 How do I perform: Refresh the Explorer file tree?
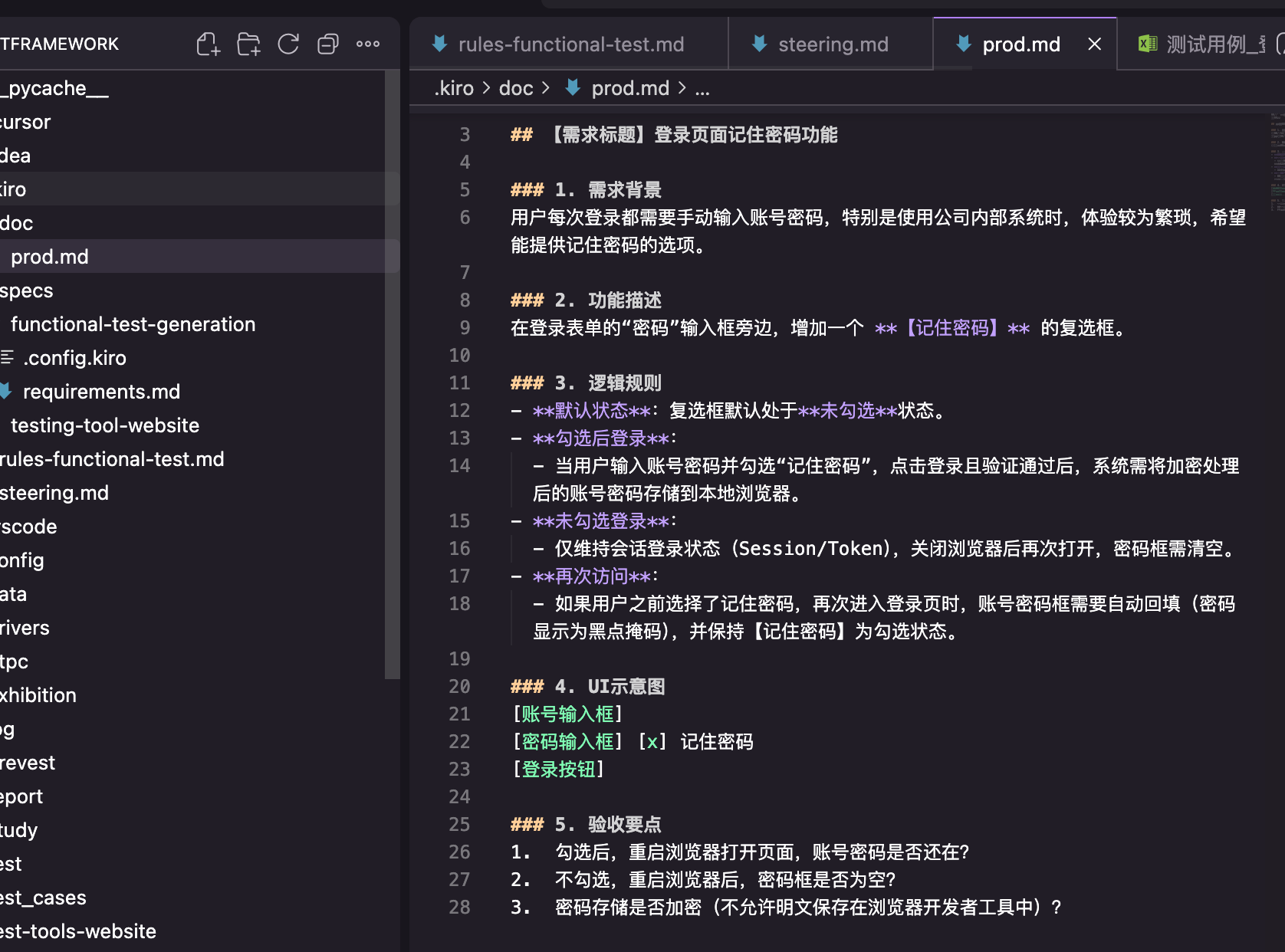click(x=288, y=44)
